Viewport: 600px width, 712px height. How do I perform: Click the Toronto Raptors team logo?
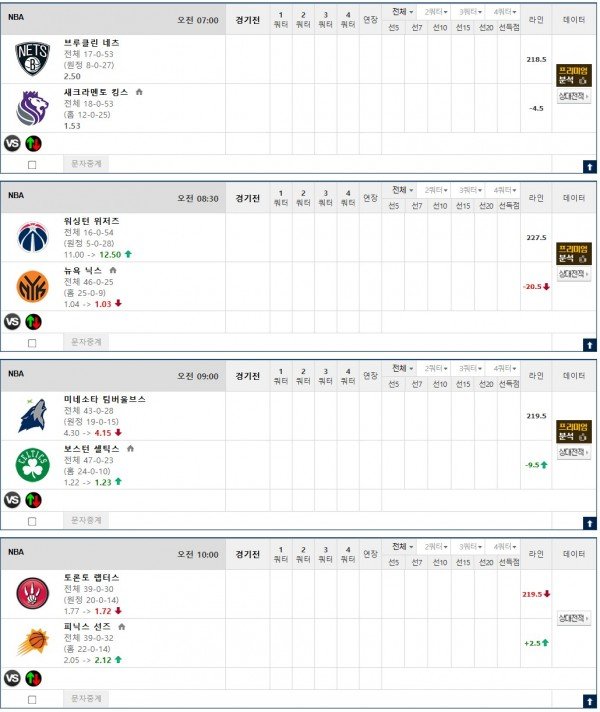(x=32, y=593)
